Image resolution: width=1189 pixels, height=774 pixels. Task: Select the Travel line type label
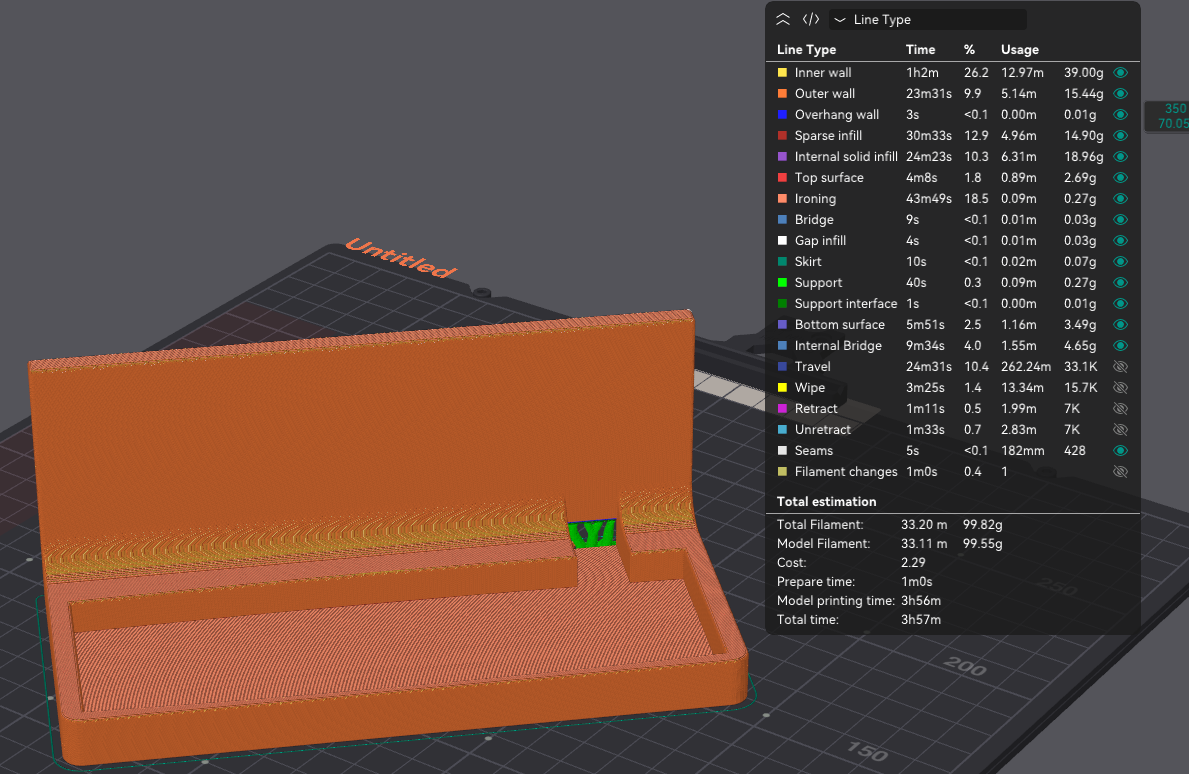click(x=813, y=367)
